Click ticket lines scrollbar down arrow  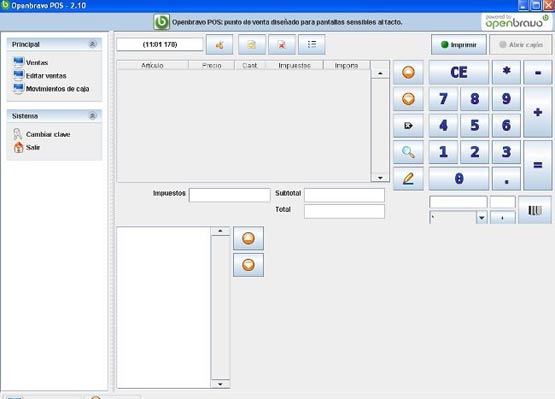click(x=380, y=177)
